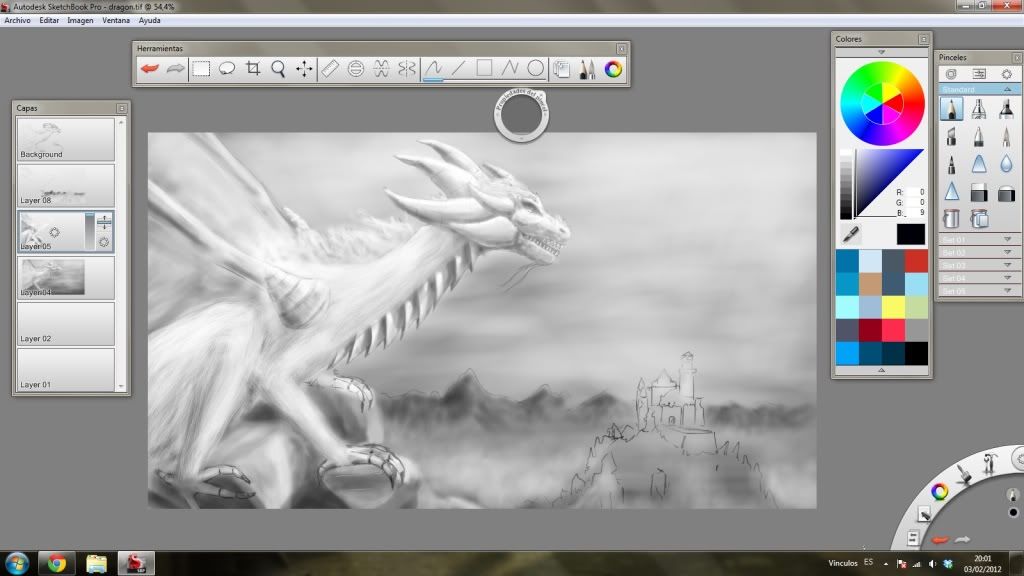Select the Marker brush in Pinceles

(x=1006, y=108)
